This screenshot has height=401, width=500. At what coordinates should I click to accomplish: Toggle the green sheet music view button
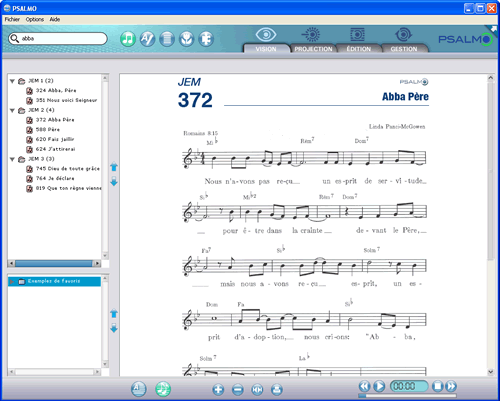click(x=163, y=389)
